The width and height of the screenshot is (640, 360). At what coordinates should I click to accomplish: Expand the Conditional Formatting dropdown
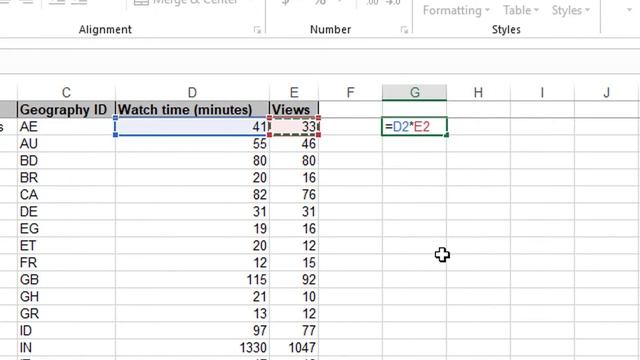pos(456,10)
